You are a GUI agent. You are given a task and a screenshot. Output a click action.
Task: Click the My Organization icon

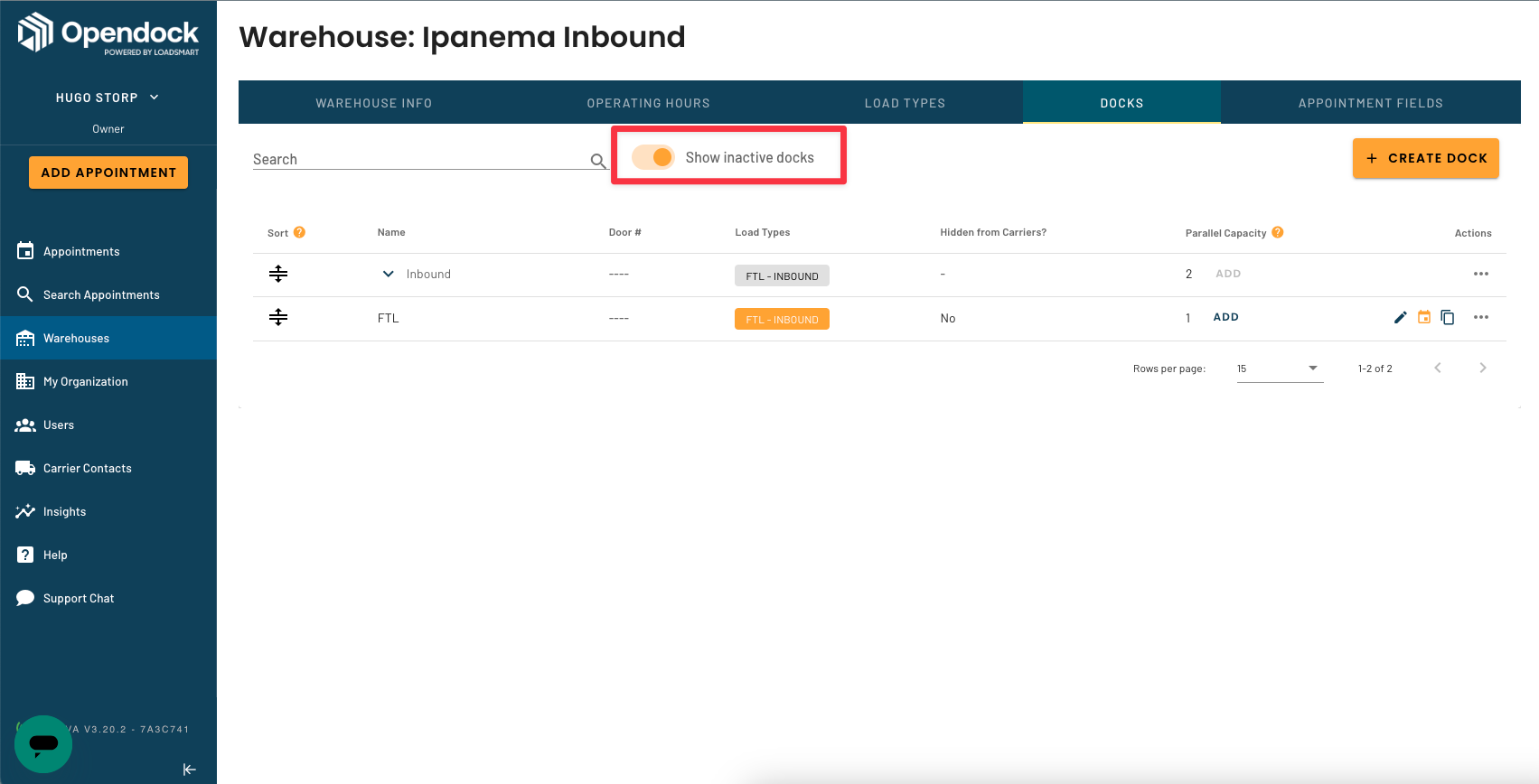(x=25, y=381)
